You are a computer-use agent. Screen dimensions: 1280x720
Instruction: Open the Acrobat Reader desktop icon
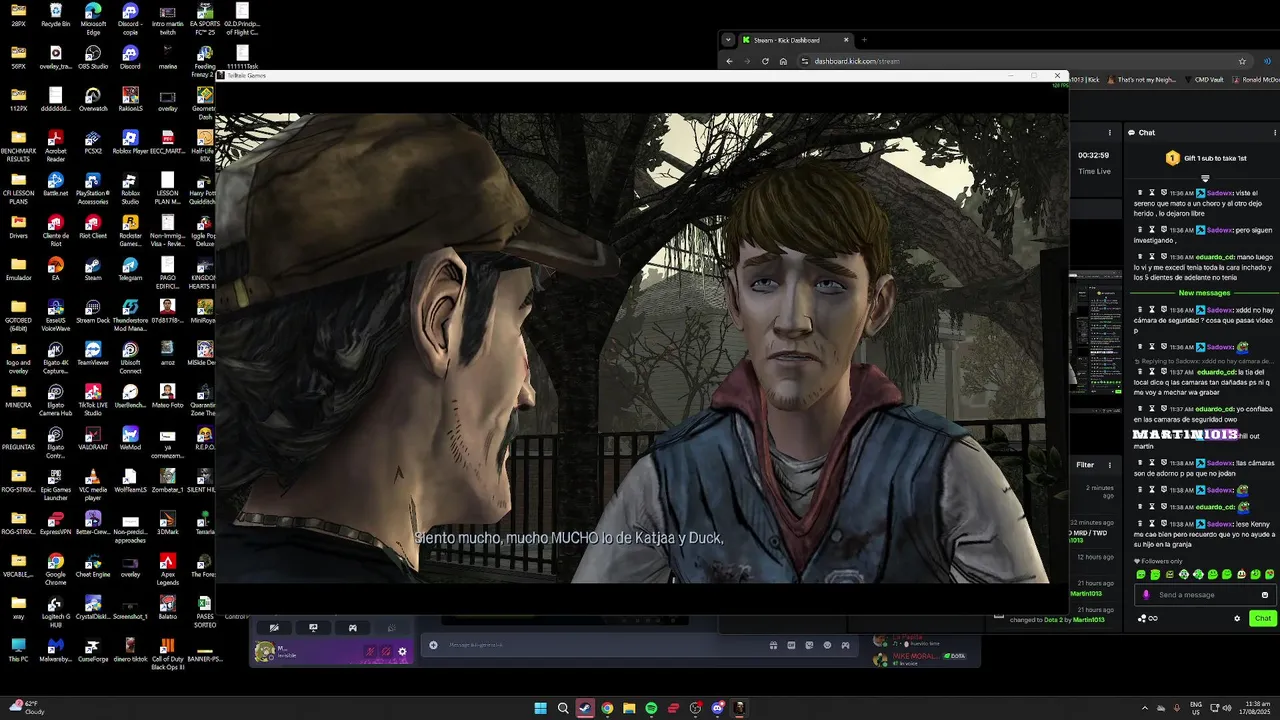[x=56, y=145]
